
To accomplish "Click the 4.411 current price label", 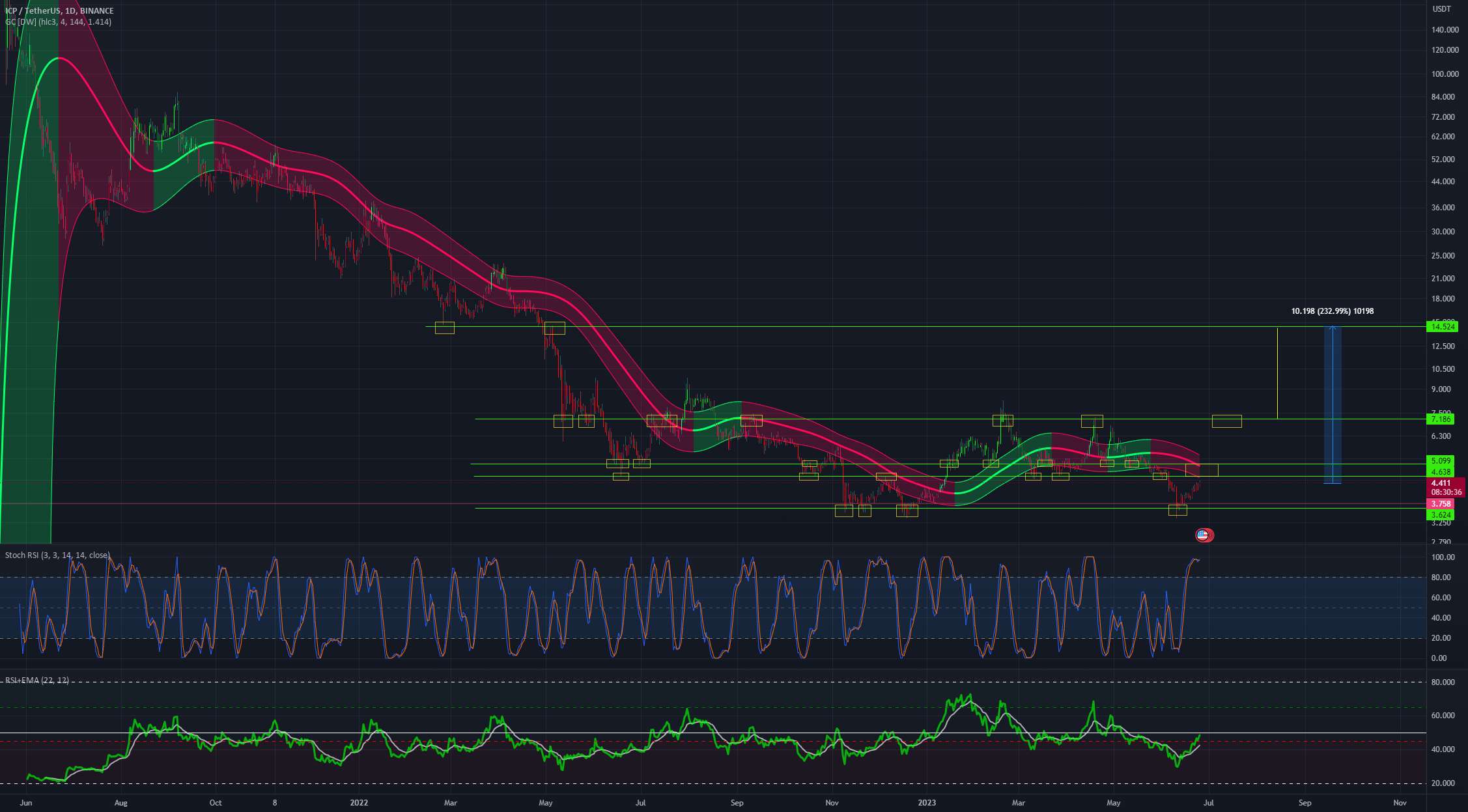I will click(1441, 483).
